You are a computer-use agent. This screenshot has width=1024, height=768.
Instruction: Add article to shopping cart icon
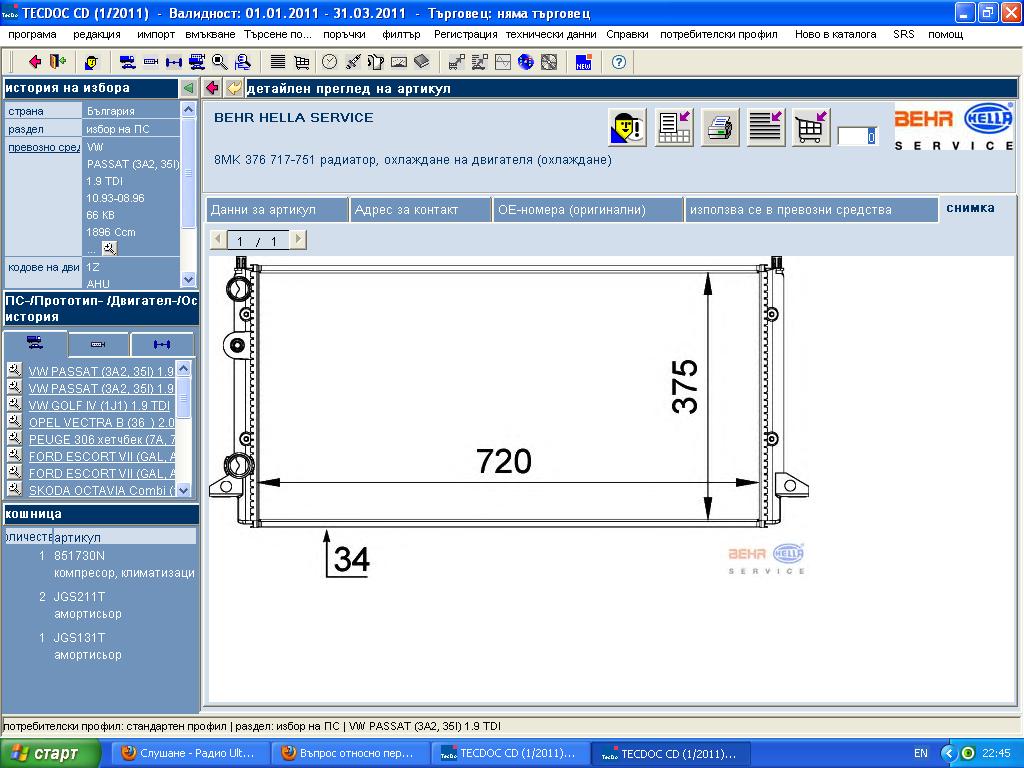pos(811,128)
